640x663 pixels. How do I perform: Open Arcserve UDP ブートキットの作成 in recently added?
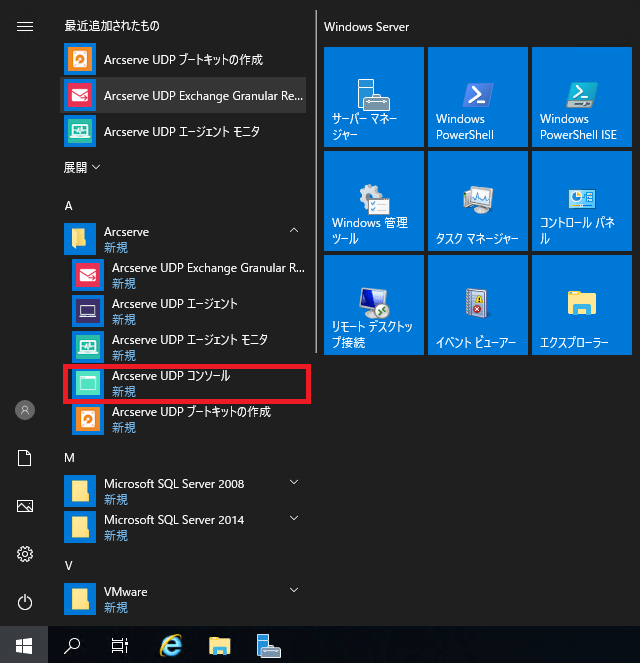point(183,59)
